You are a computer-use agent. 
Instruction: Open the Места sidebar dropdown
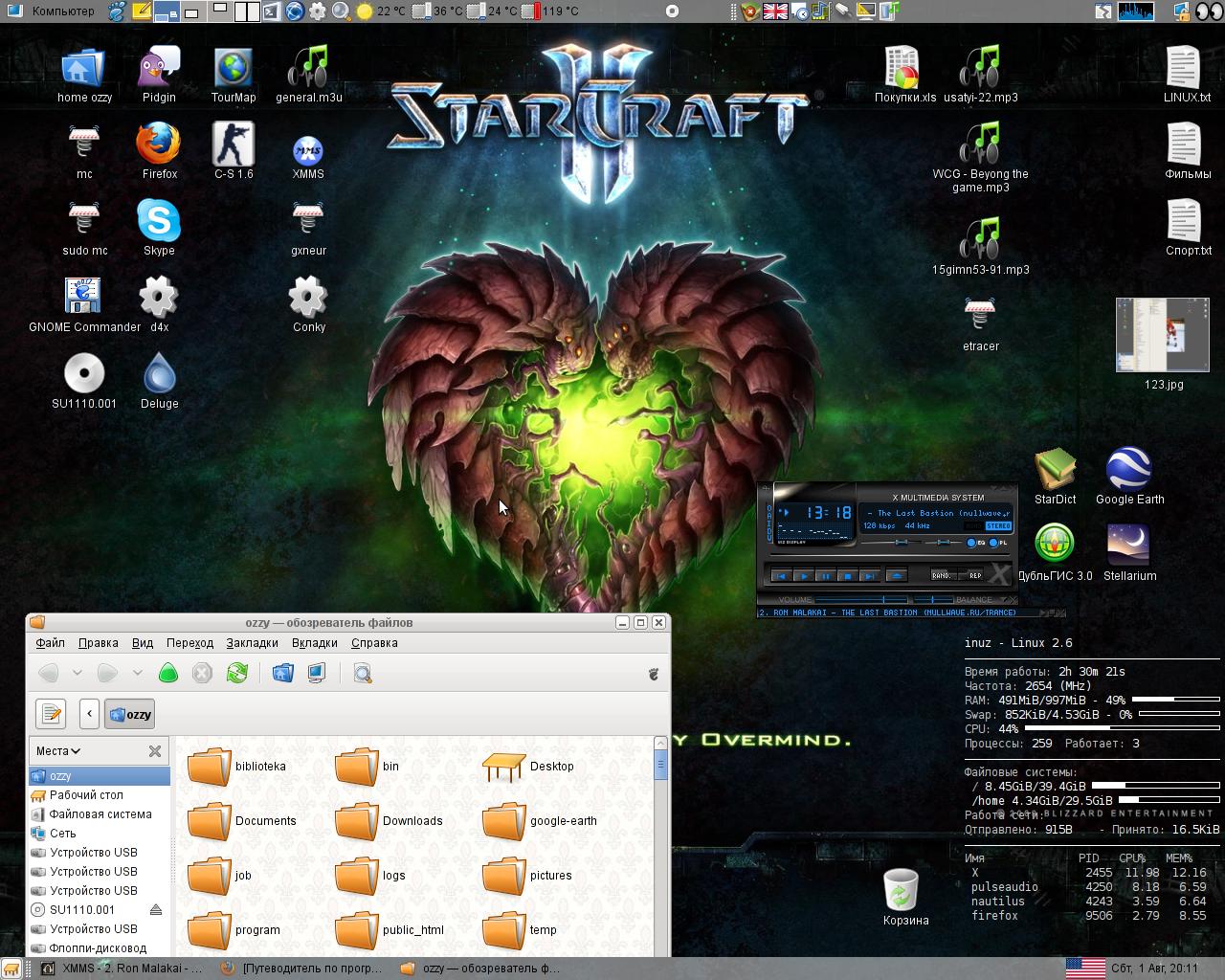pyautogui.click(x=57, y=751)
